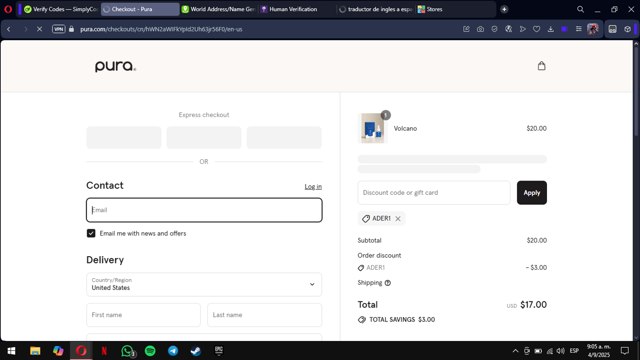Open Opera easy setup menu icon

click(578, 29)
